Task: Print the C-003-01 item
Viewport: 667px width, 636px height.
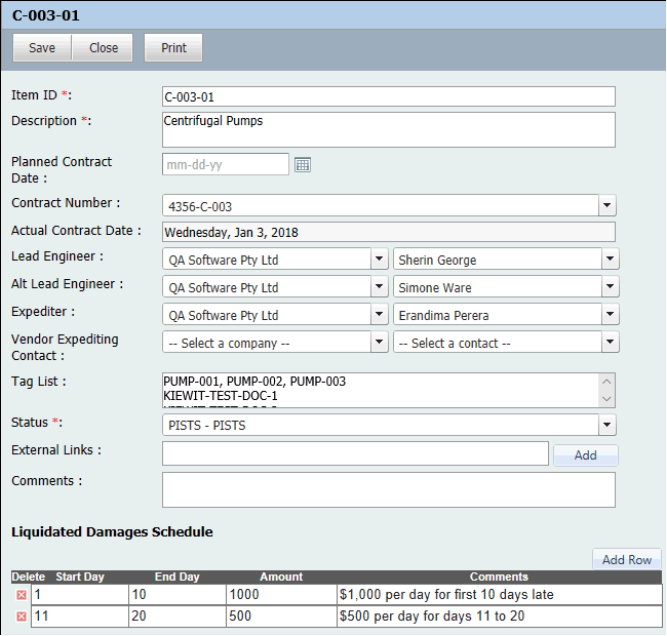Action: pos(174,48)
